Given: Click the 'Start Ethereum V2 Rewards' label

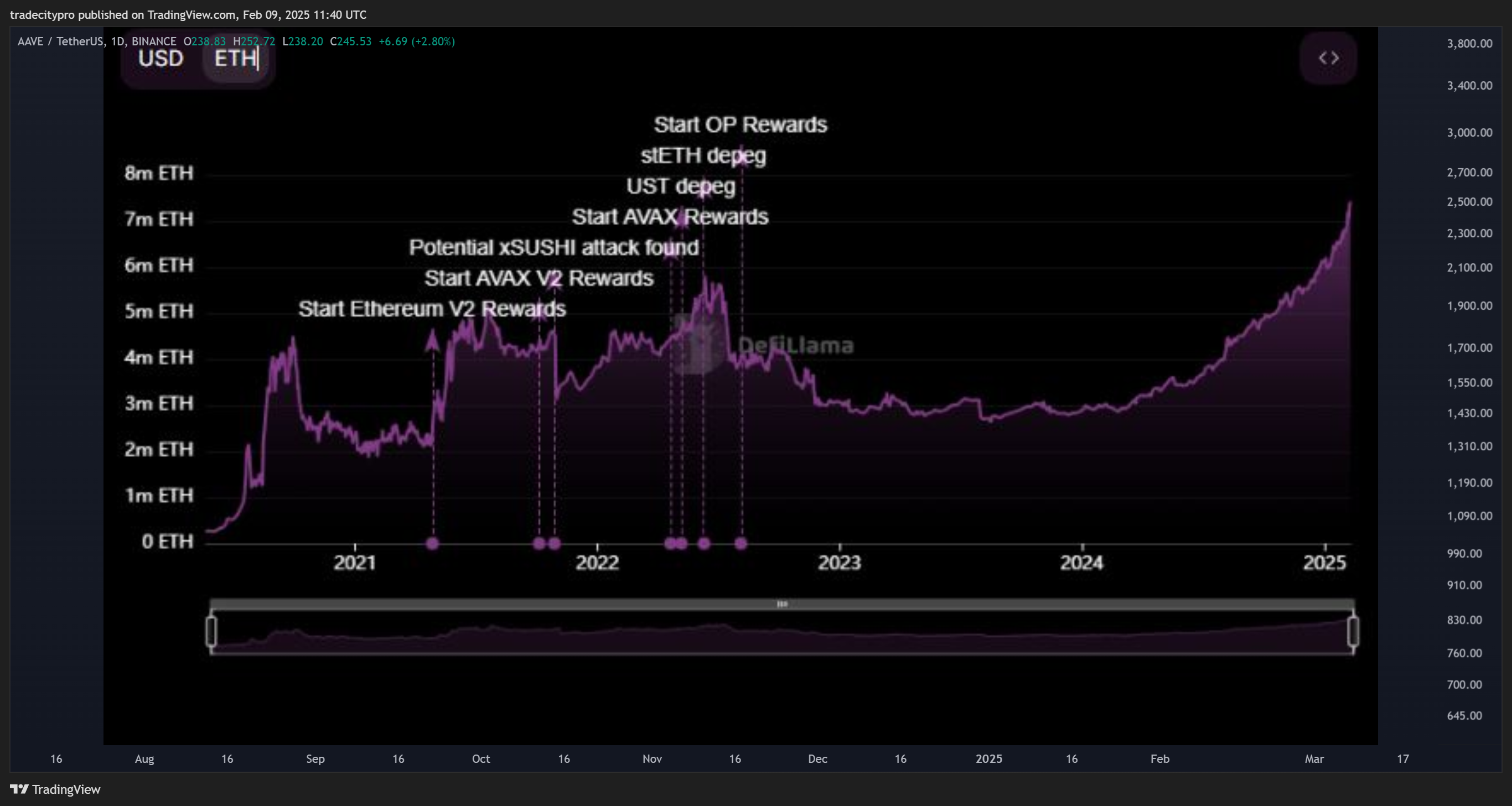Looking at the screenshot, I should pos(432,309).
